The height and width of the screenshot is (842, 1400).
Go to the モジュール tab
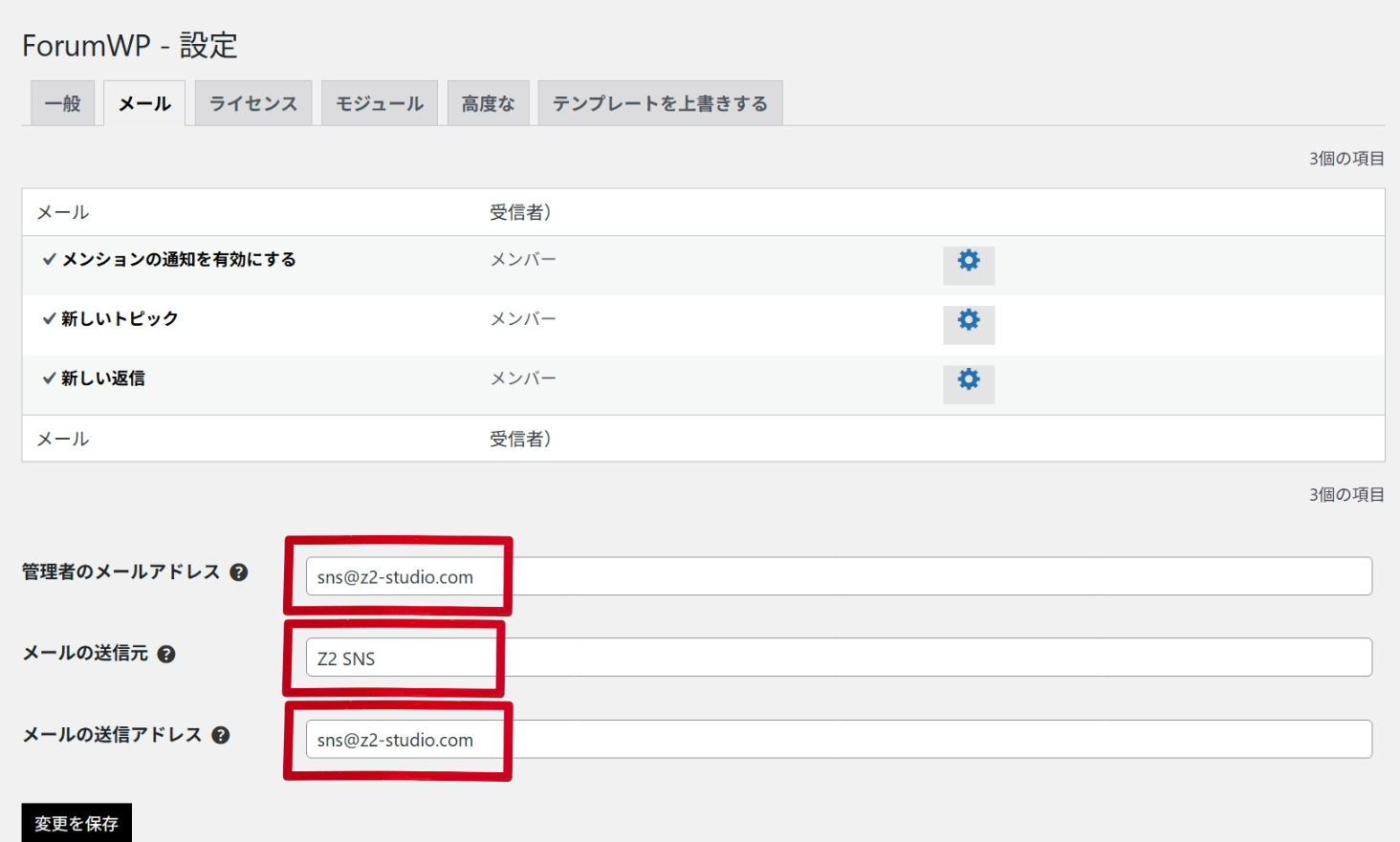pyautogui.click(x=380, y=103)
